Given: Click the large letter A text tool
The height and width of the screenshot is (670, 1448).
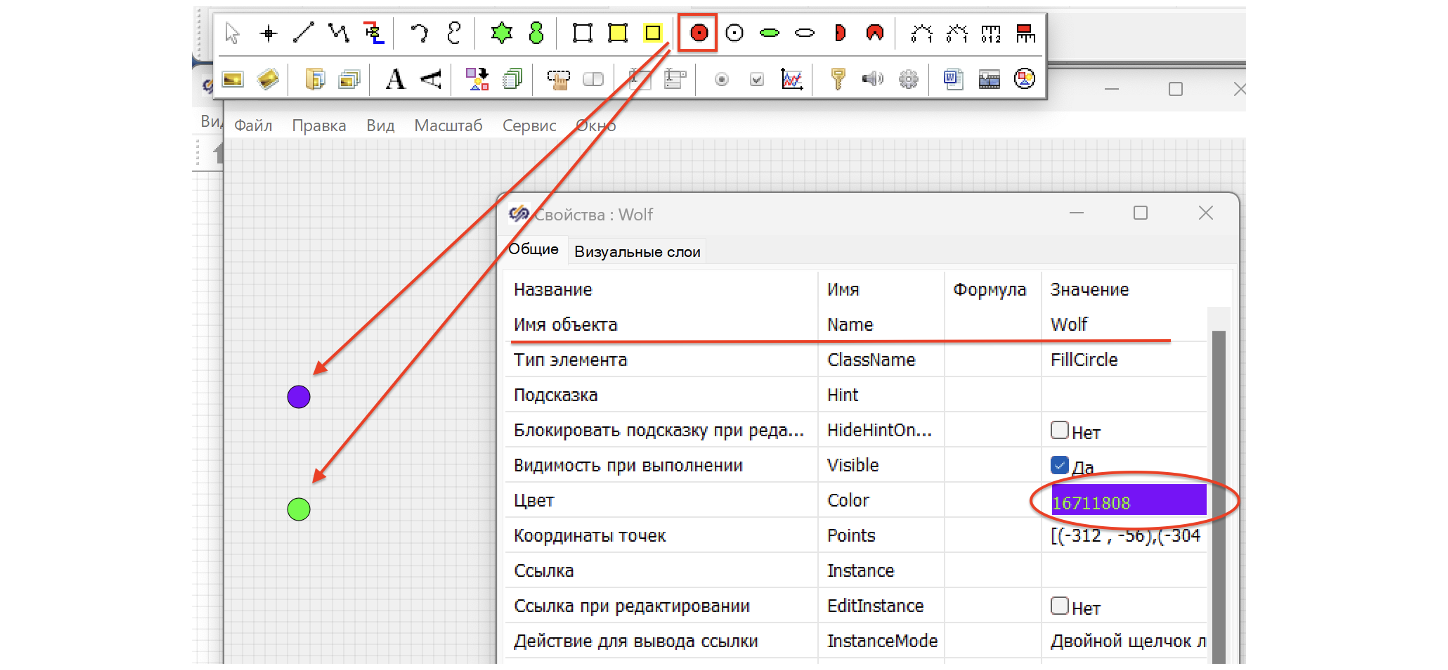Looking at the screenshot, I should pos(396,79).
